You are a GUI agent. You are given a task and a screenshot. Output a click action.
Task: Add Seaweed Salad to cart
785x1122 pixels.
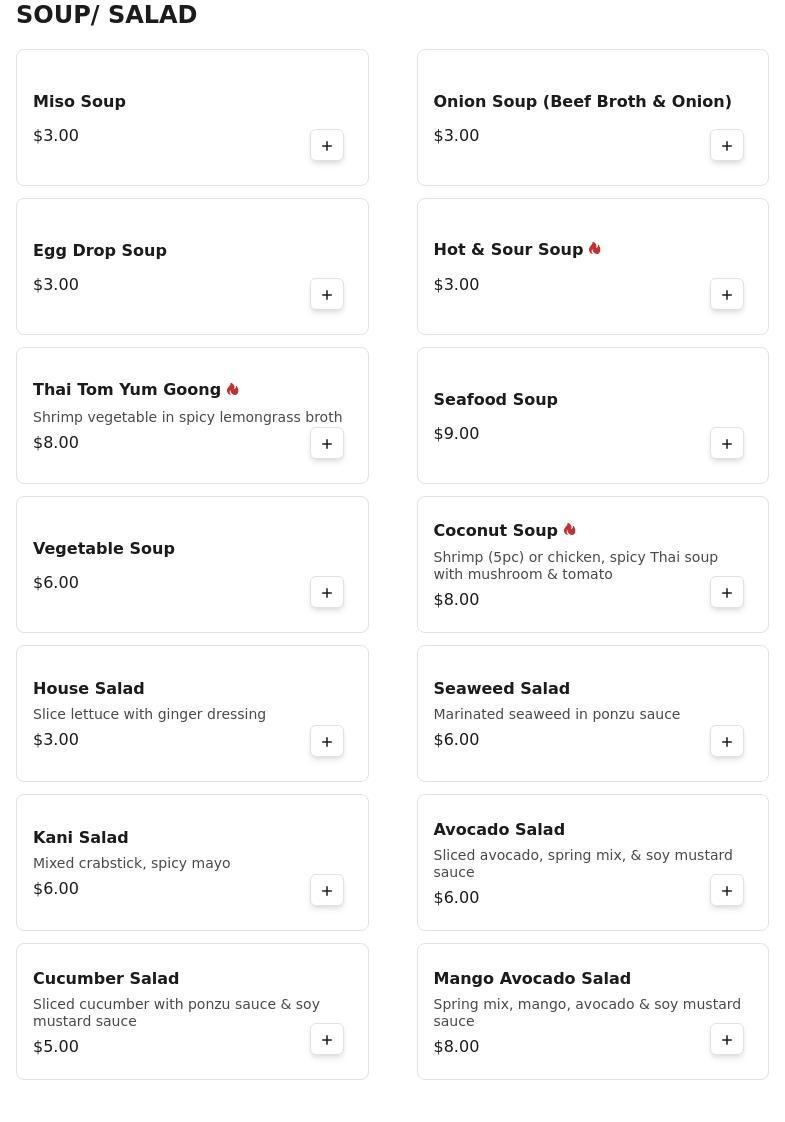point(727,742)
